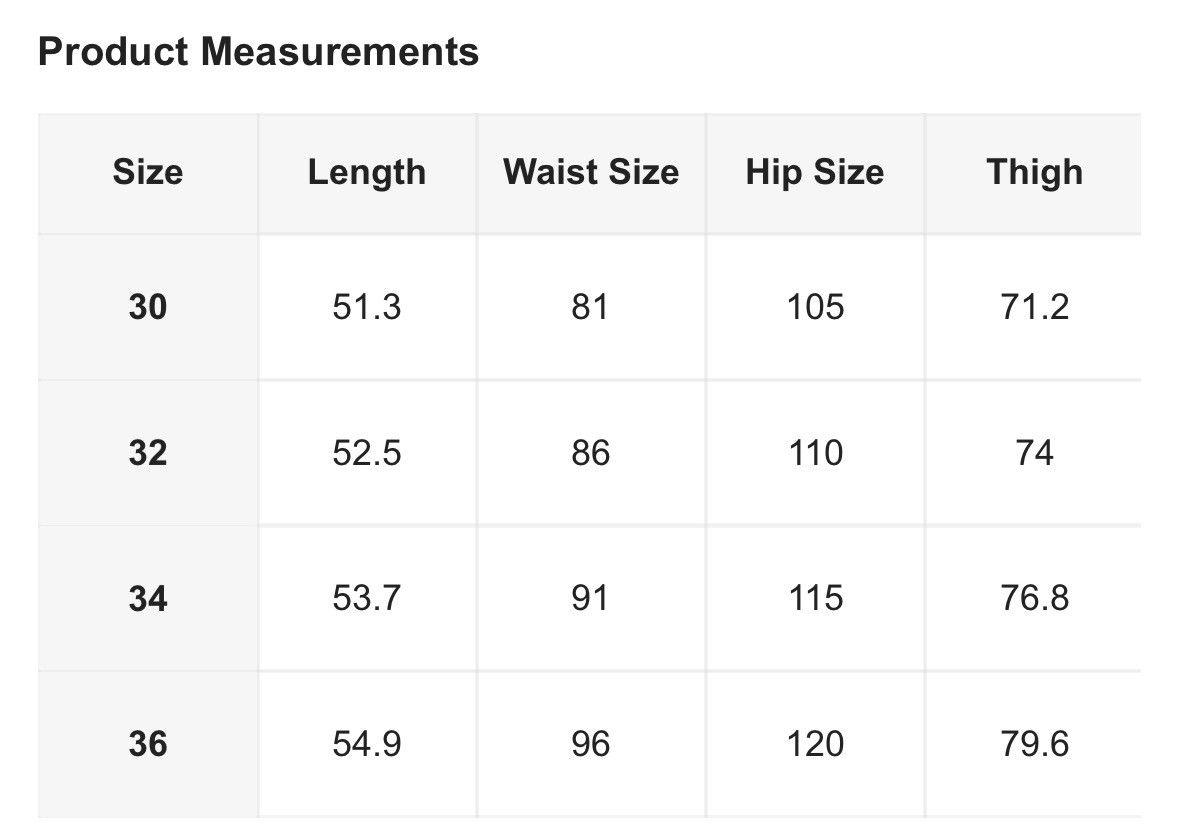Select the Thigh column header
Viewport: 1179px width, 826px height.
(1035, 172)
